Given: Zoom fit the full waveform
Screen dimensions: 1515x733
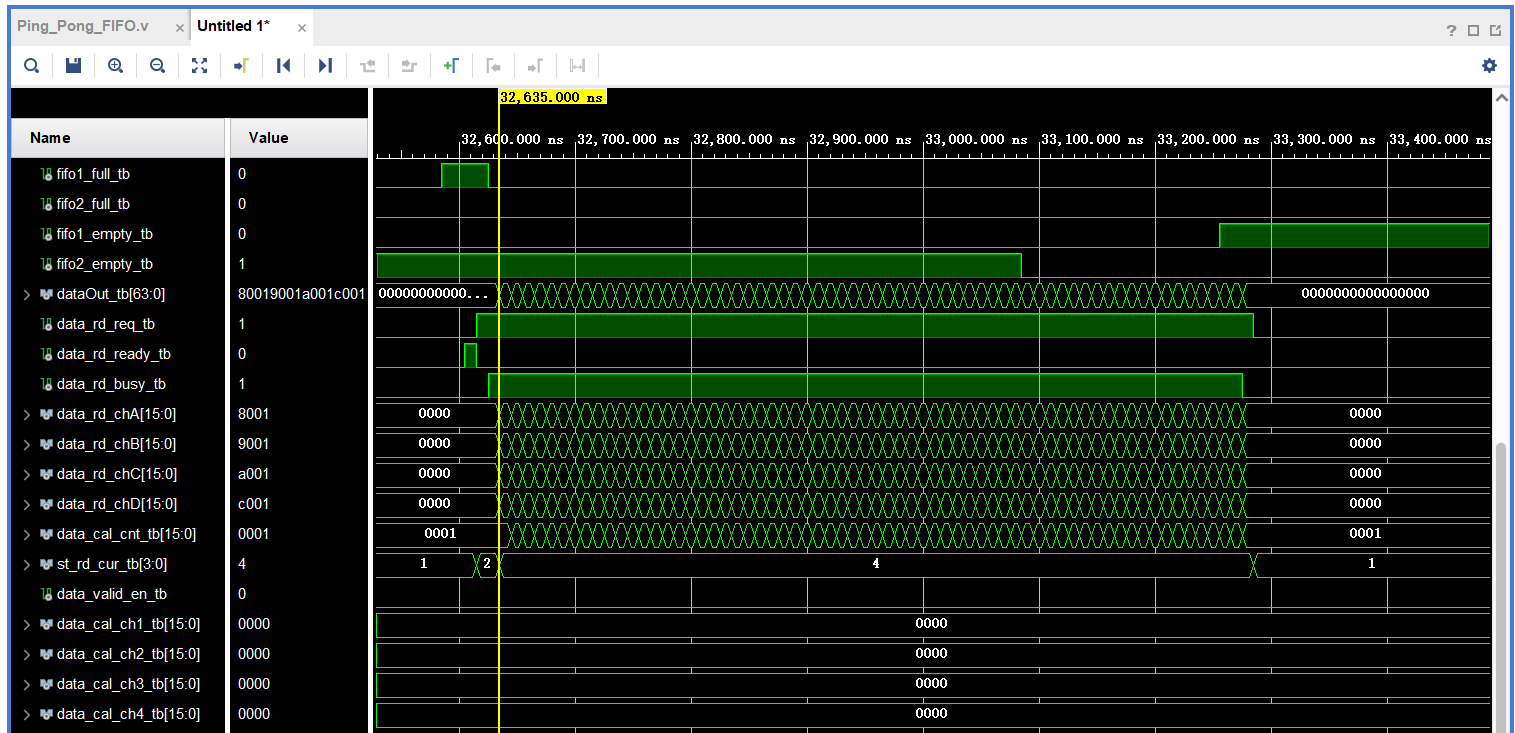Looking at the screenshot, I should [199, 66].
